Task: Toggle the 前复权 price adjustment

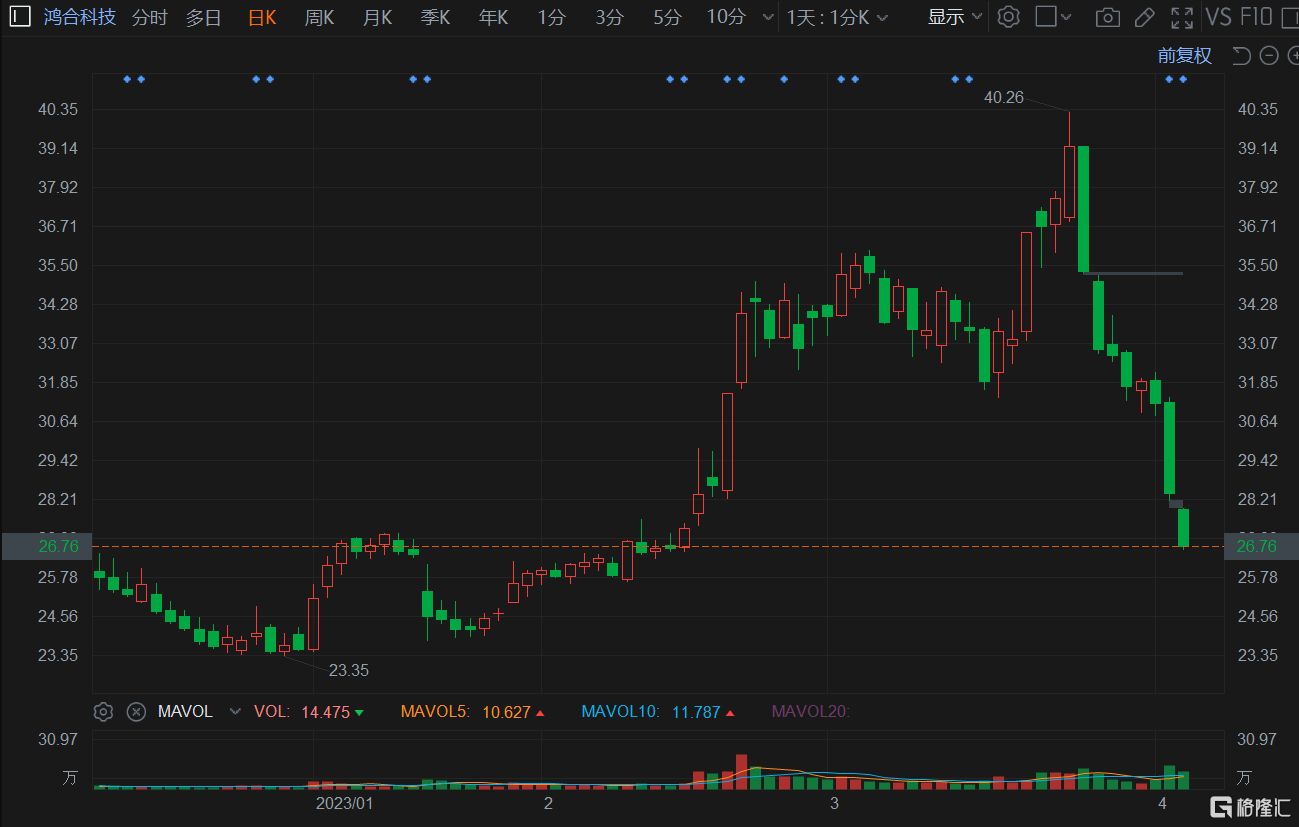Action: click(1184, 56)
